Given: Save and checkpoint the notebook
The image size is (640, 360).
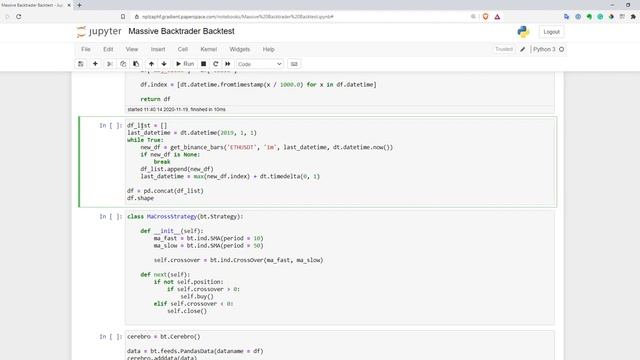Looking at the screenshot, I should click(81, 64).
